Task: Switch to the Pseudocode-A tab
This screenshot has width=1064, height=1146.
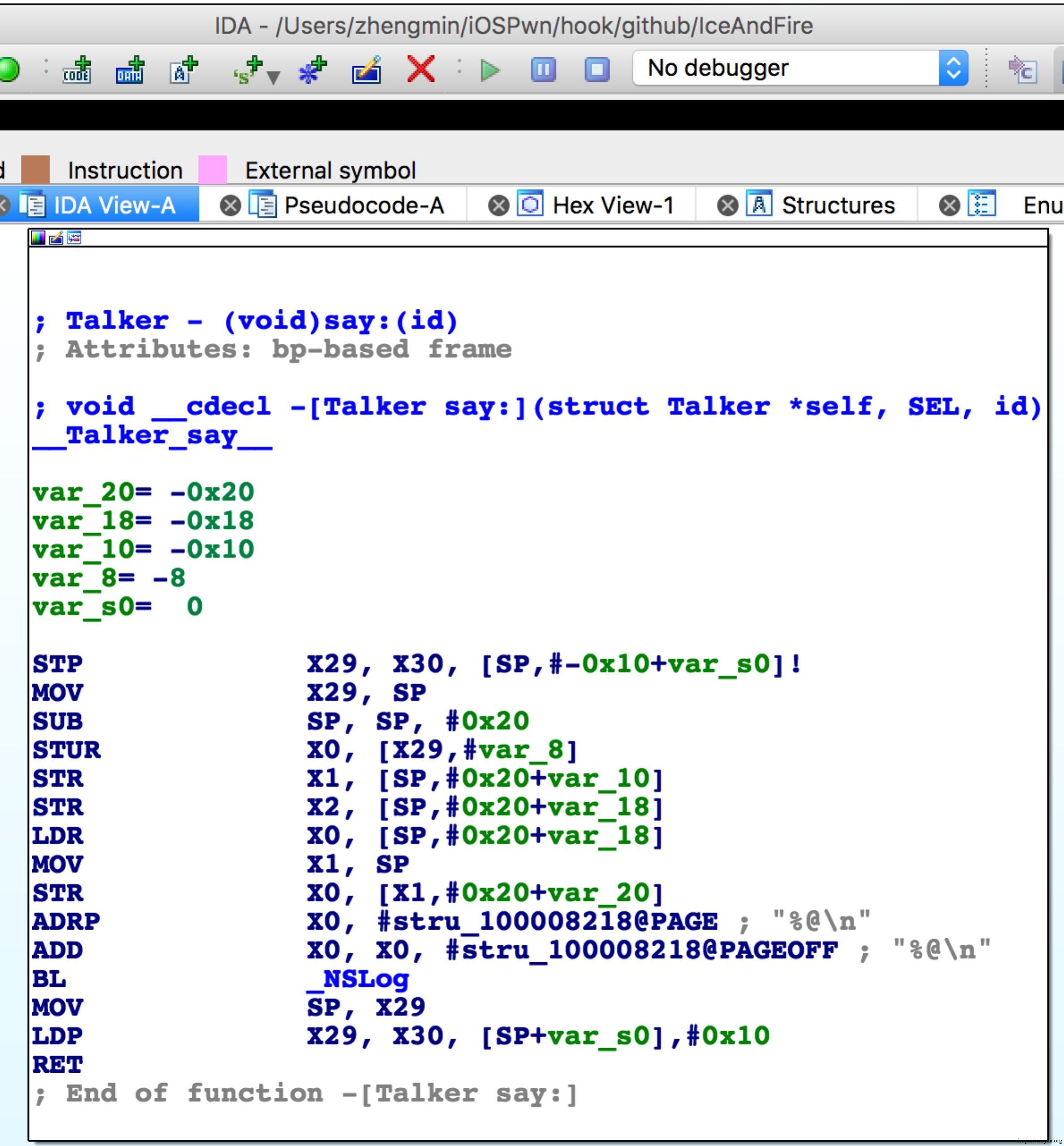Action: coord(363,206)
